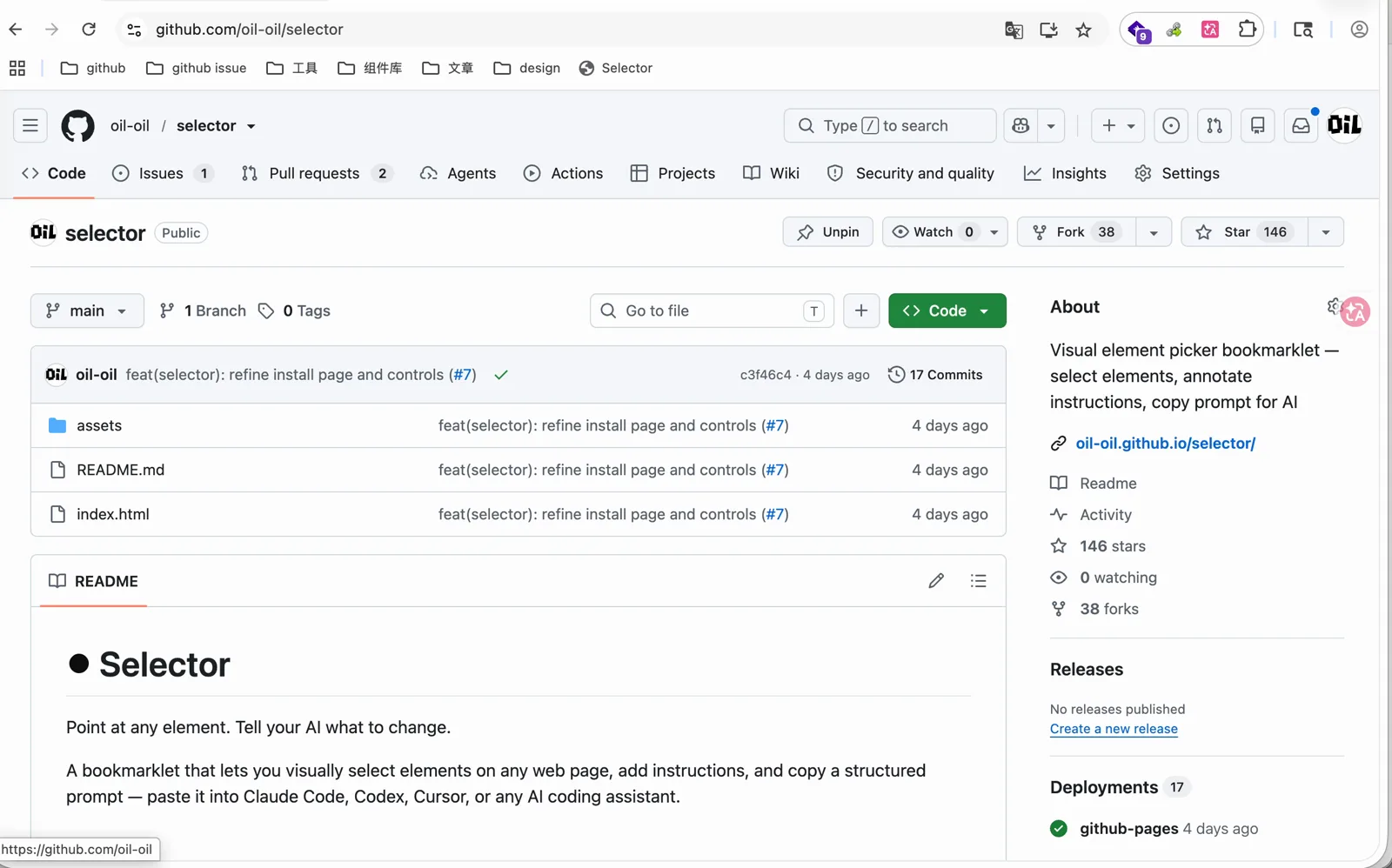Open the green Code dropdown

click(x=947, y=310)
